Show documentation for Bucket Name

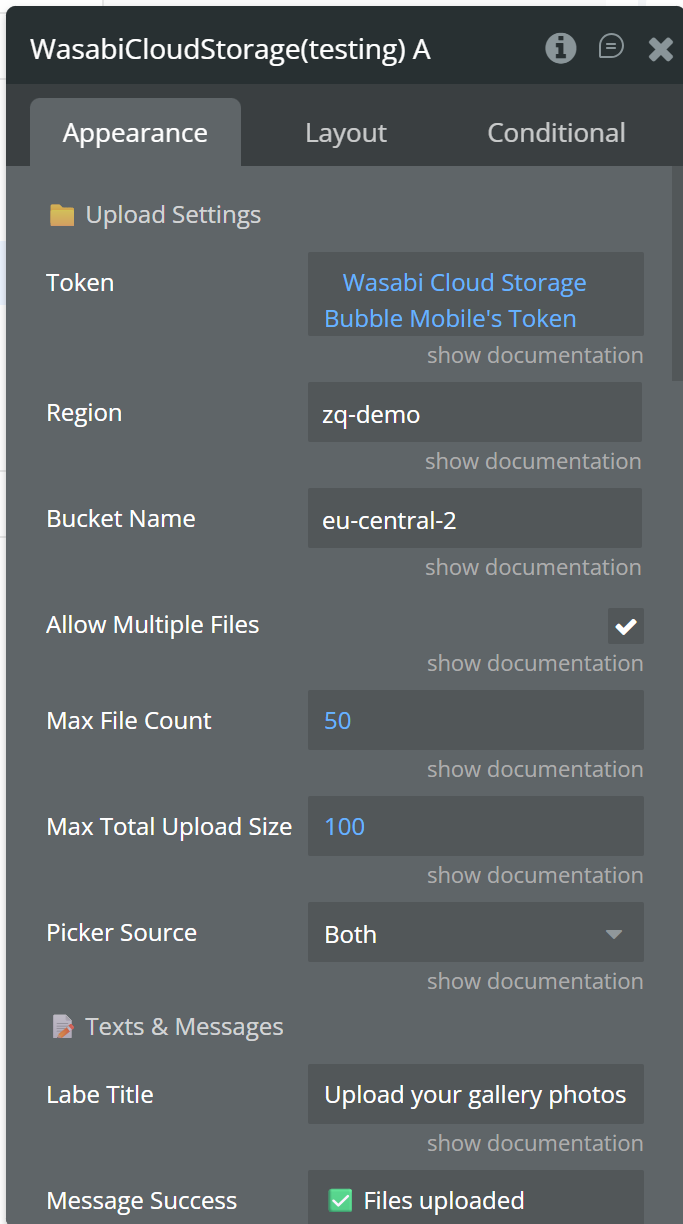point(533,567)
